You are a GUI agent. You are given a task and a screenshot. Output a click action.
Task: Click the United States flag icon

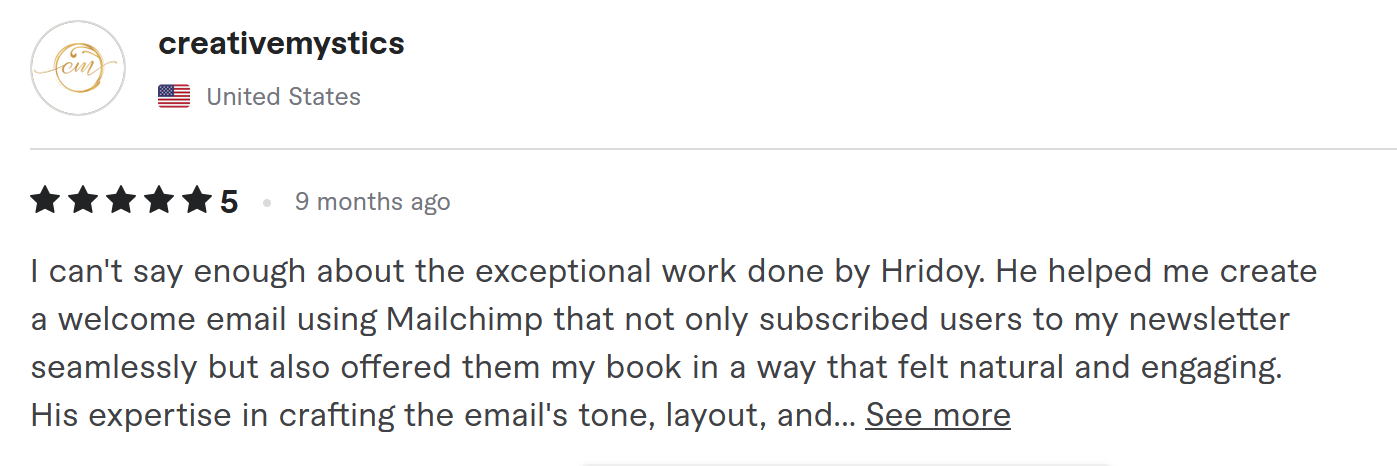click(x=174, y=97)
